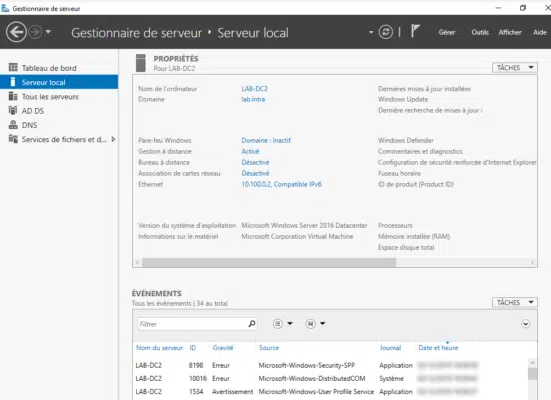
Task: Click the Domaine : Inactif firewall link
Action: click(266, 140)
